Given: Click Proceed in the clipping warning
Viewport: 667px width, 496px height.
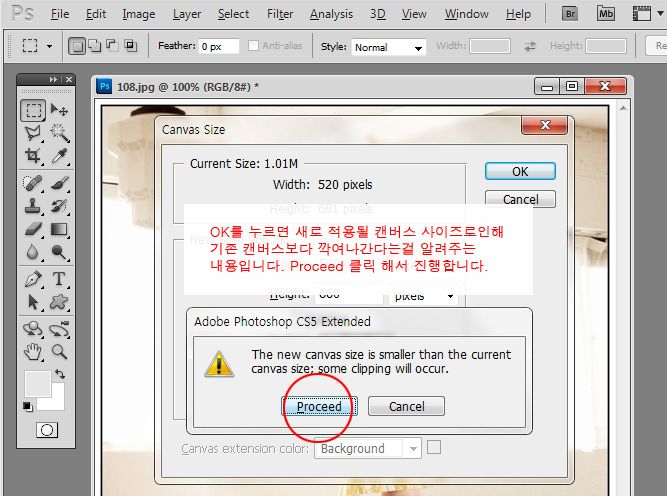Looking at the screenshot, I should coord(319,406).
